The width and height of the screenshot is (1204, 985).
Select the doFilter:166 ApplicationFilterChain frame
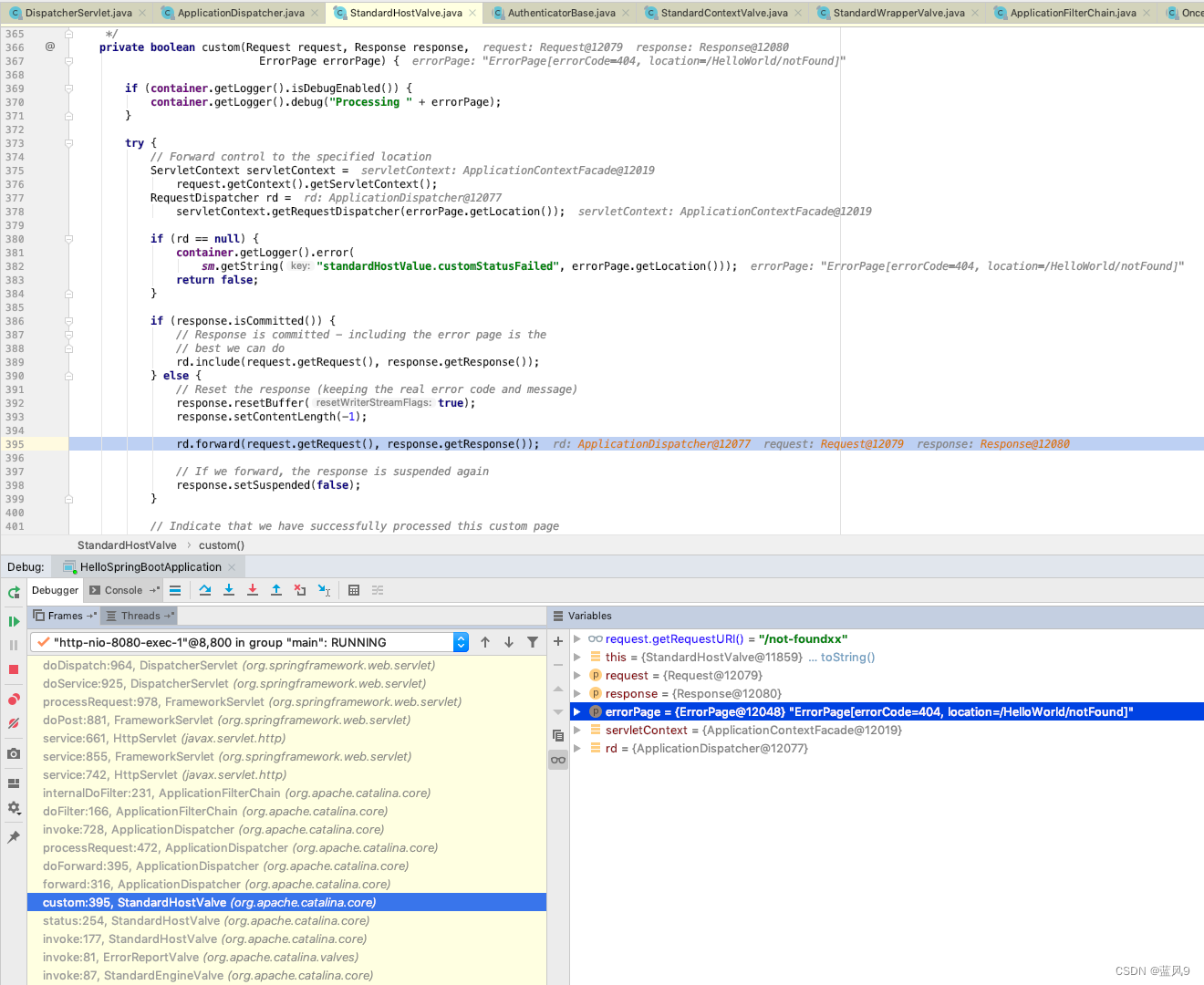pyautogui.click(x=286, y=811)
